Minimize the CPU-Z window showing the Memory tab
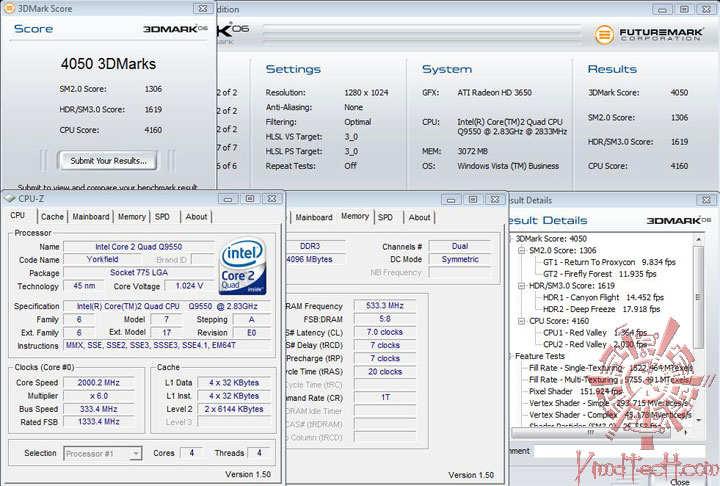Image resolution: width=720 pixels, height=486 pixels. click(451, 200)
